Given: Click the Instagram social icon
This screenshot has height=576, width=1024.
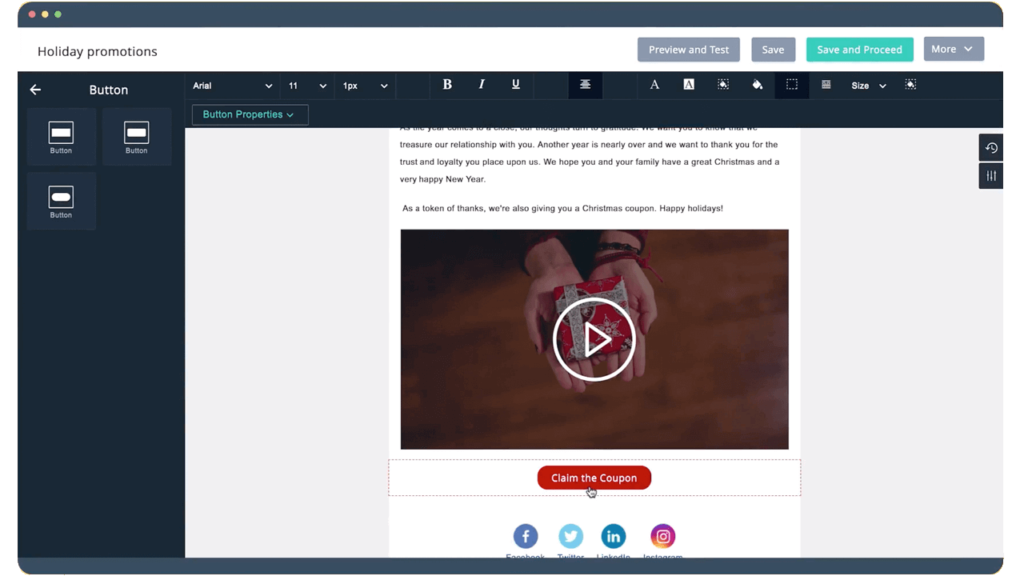Looking at the screenshot, I should [x=663, y=537].
